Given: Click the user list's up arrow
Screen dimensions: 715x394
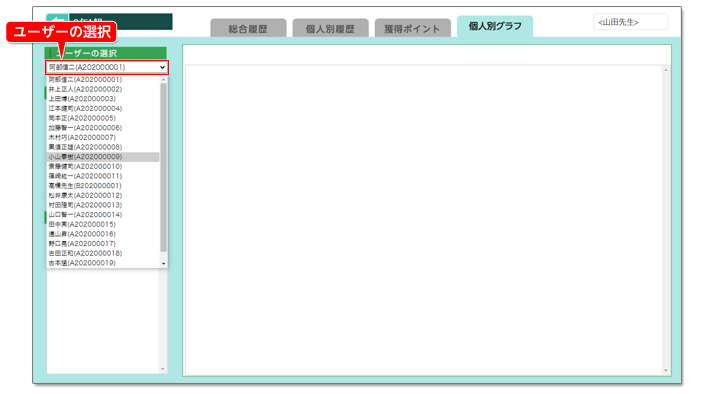Looking at the screenshot, I should click(164, 80).
